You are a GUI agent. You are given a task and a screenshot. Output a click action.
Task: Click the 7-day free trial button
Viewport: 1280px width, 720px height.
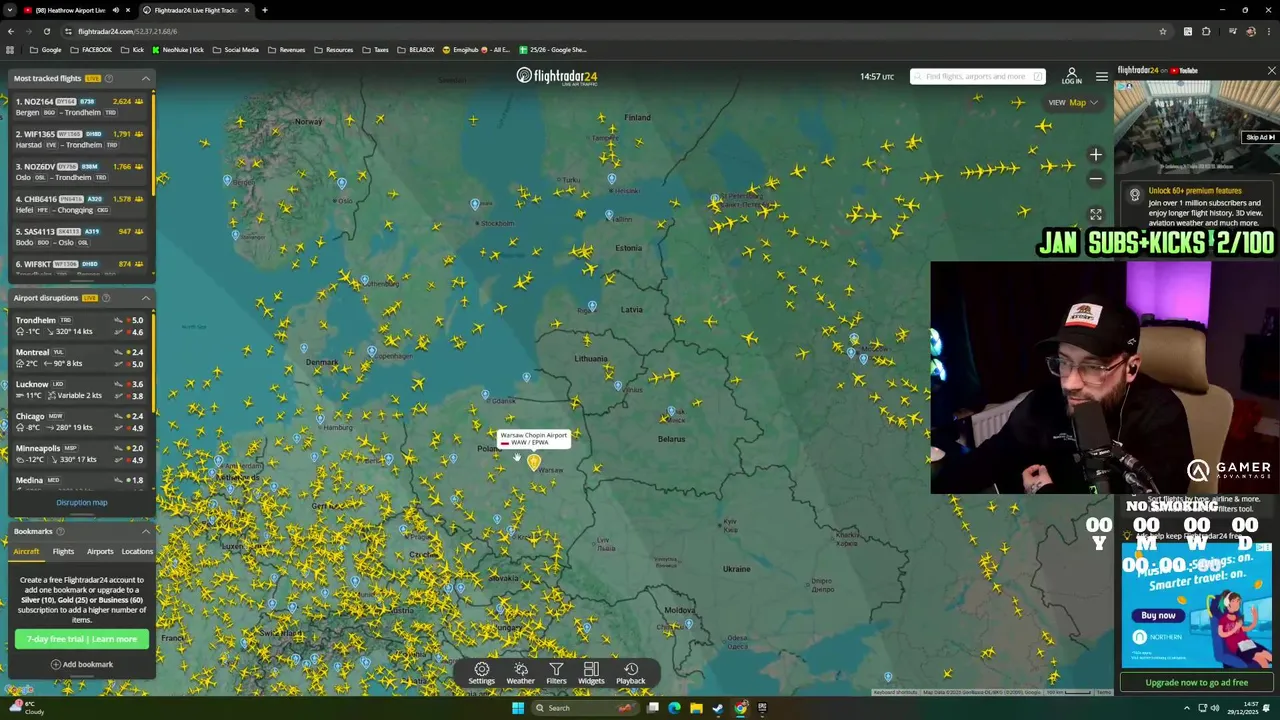82,639
